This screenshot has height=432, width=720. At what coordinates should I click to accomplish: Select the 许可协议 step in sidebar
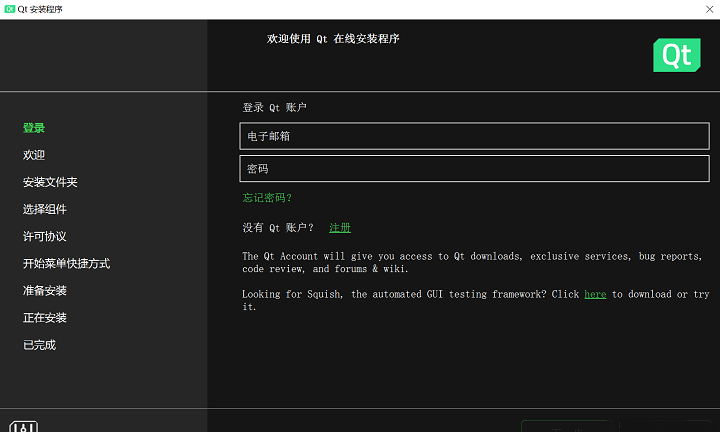[x=45, y=236]
